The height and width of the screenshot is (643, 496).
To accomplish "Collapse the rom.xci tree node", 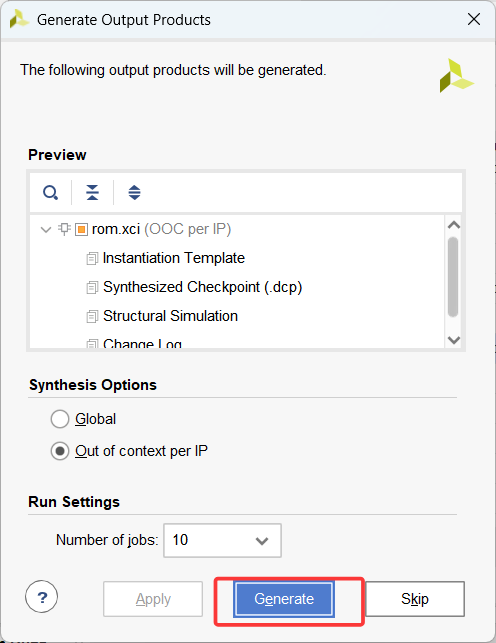I will (x=46, y=229).
